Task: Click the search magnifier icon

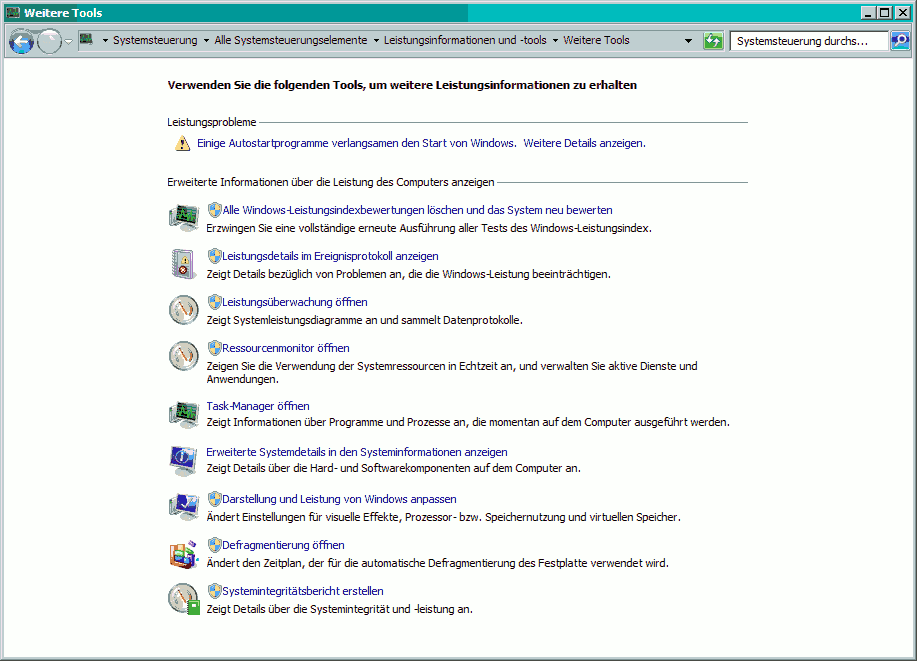Action: pos(900,40)
